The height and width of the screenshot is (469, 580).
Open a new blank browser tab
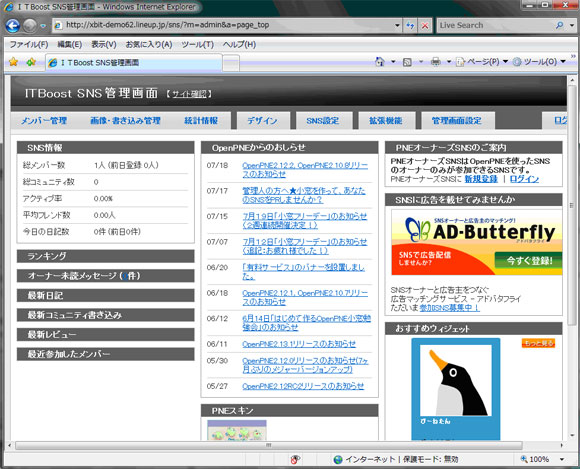(231, 63)
